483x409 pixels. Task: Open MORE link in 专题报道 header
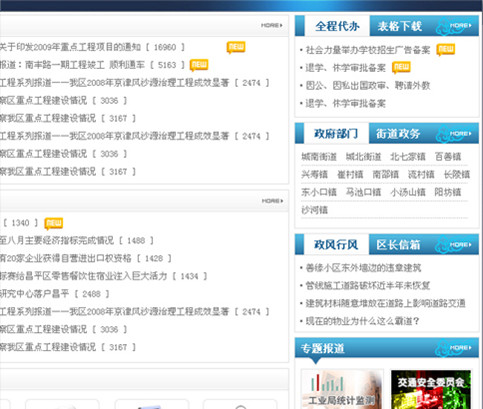click(461, 348)
